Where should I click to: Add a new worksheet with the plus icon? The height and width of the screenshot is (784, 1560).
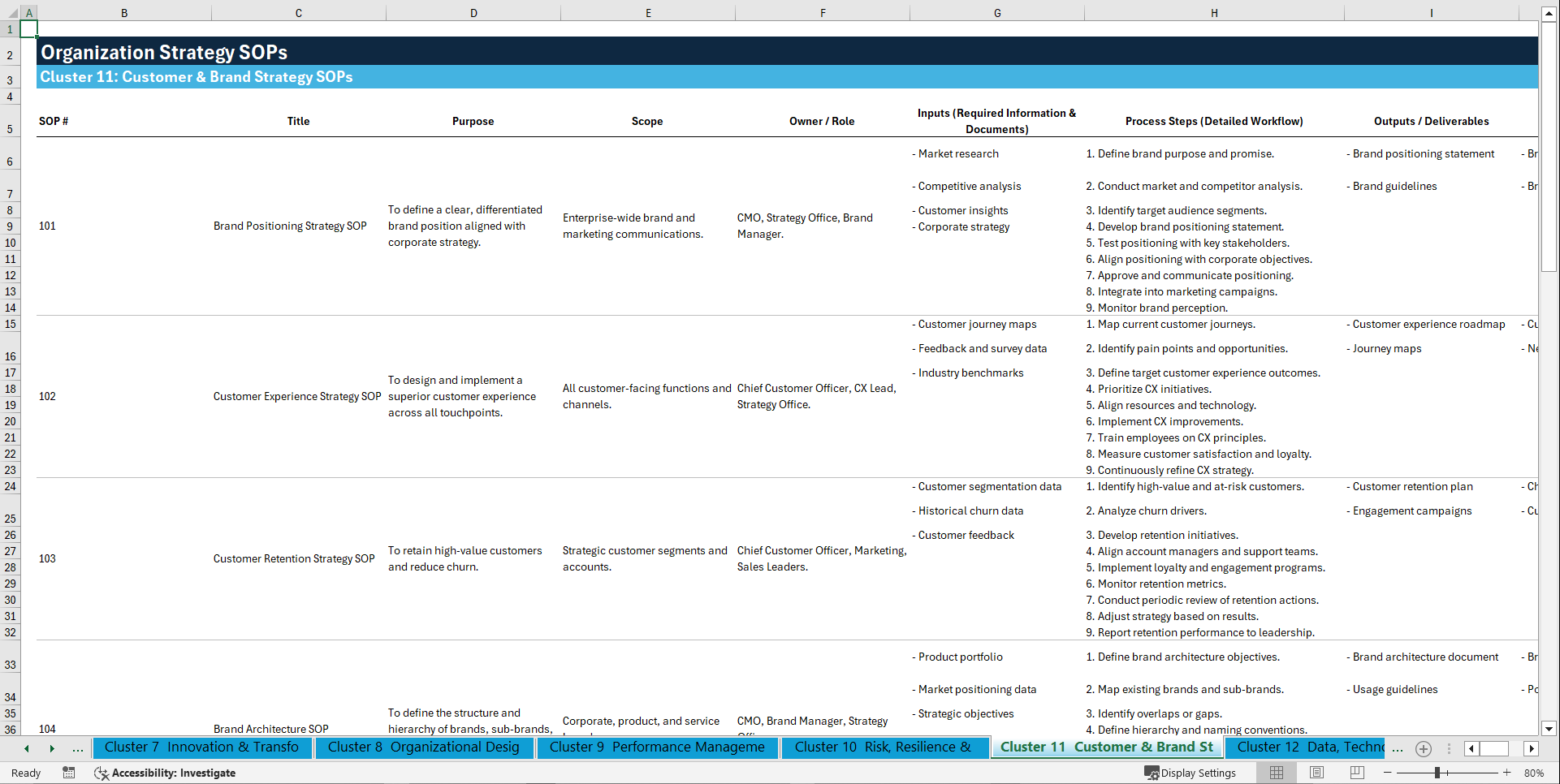click(1423, 748)
